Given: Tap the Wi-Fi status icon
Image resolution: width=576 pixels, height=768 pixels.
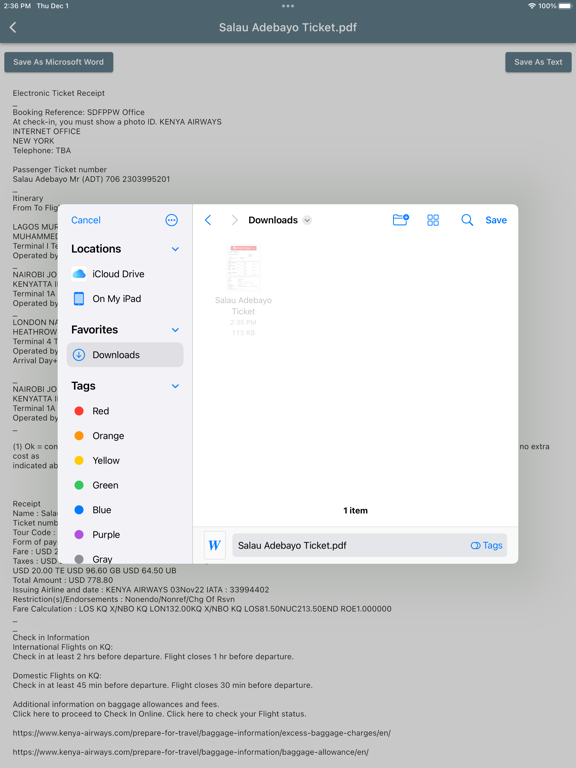Looking at the screenshot, I should (x=532, y=6).
